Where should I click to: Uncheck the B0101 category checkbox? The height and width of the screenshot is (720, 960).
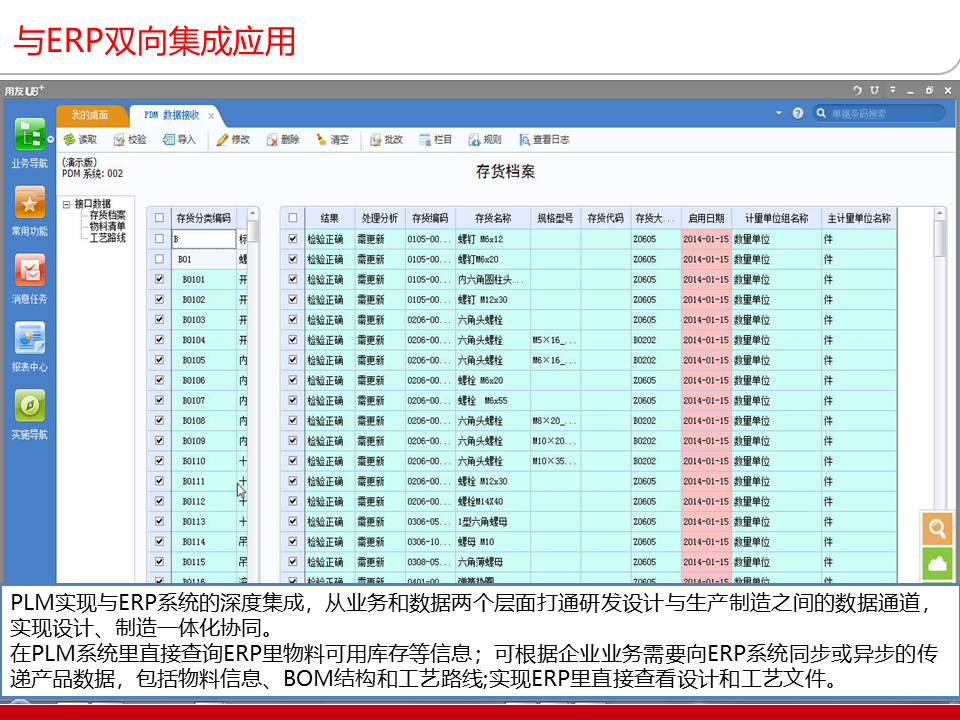click(159, 279)
